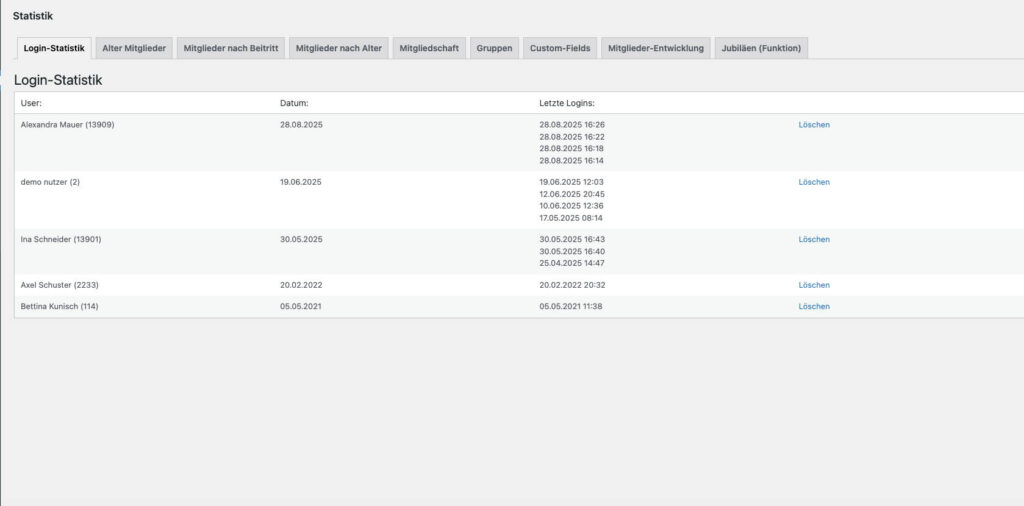
Task: Click Löschen for demo nutzer
Action: click(x=814, y=182)
